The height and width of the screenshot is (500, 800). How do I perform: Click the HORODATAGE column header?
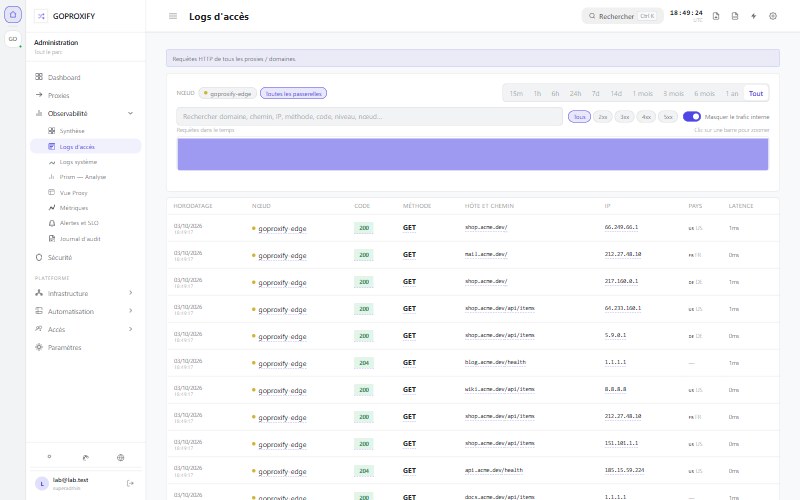(x=193, y=206)
